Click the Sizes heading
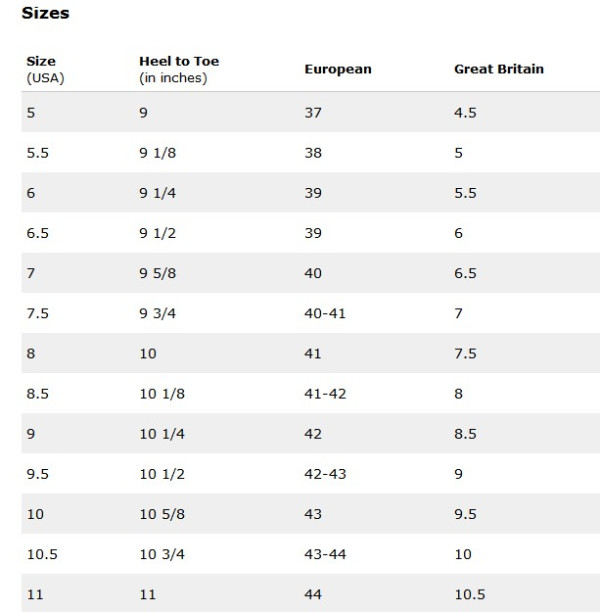The width and height of the screenshot is (600, 612). click(45, 13)
